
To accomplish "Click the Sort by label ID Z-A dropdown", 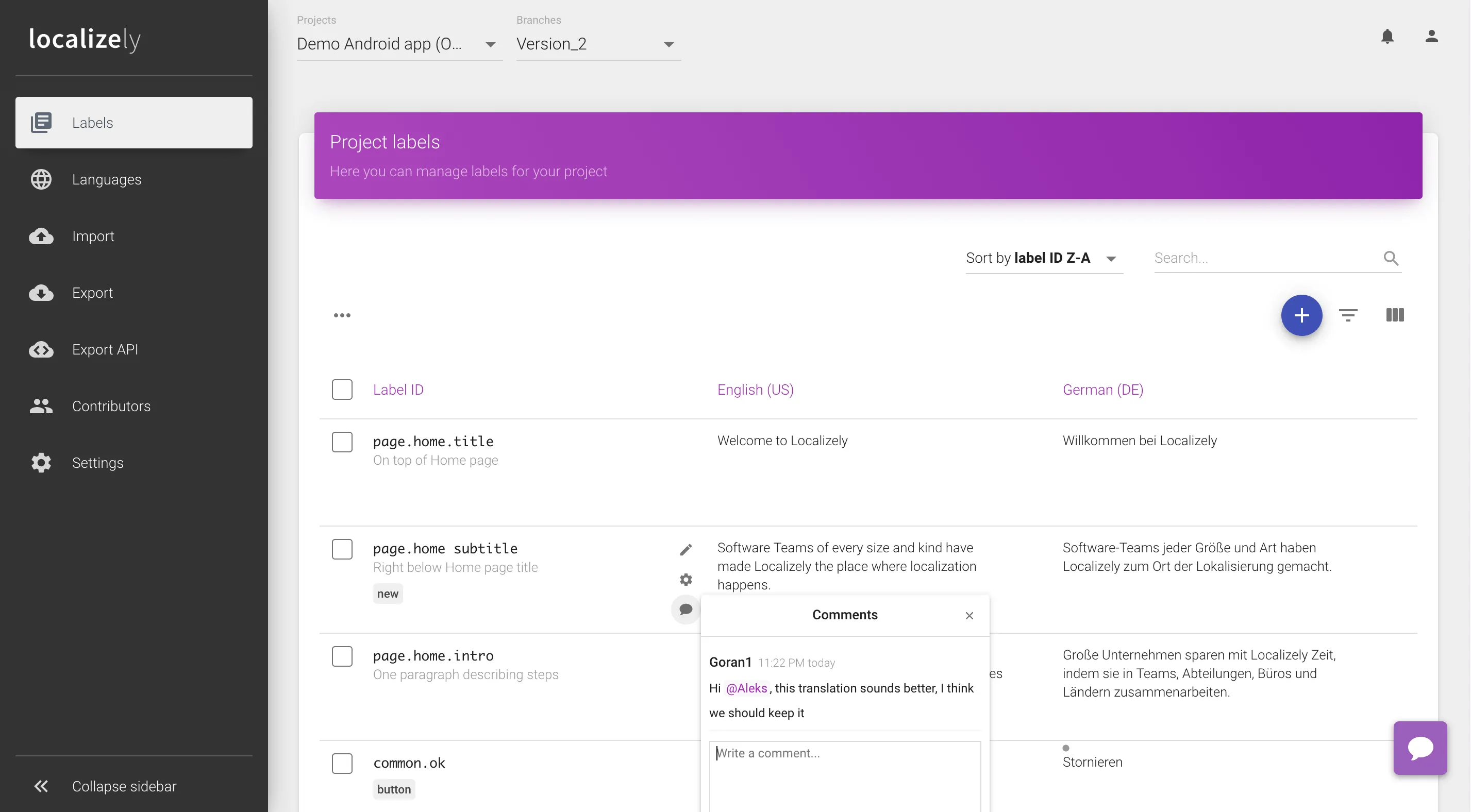I will tap(1040, 258).
